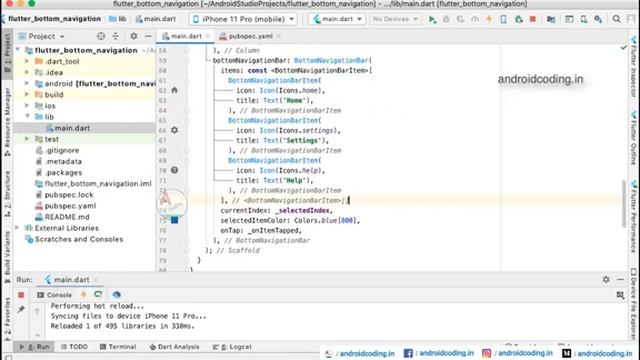The image size is (640, 360).
Task: Expand the build folder
Action: (27, 95)
